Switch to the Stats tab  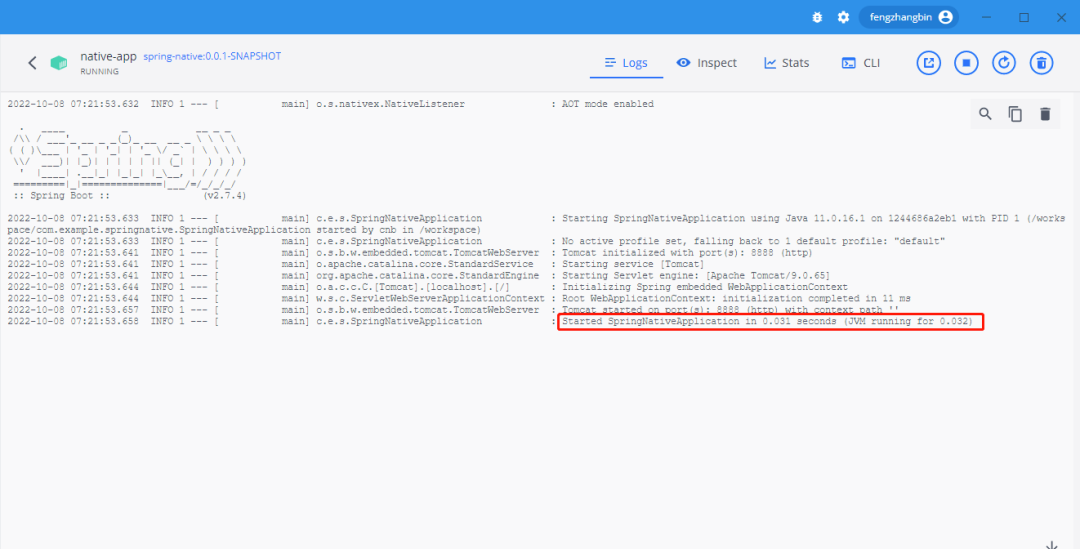787,63
